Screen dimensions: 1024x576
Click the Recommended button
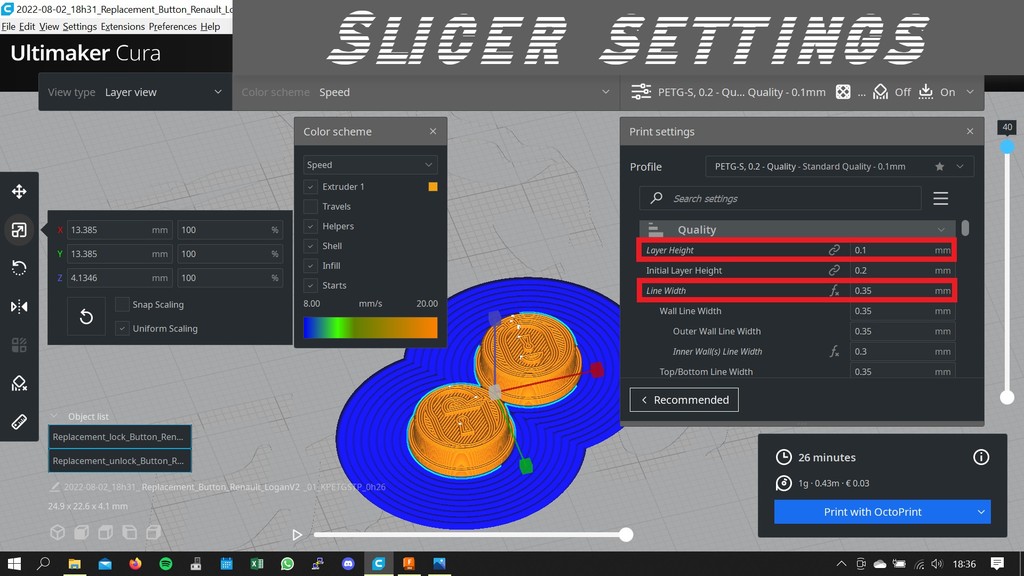point(684,400)
